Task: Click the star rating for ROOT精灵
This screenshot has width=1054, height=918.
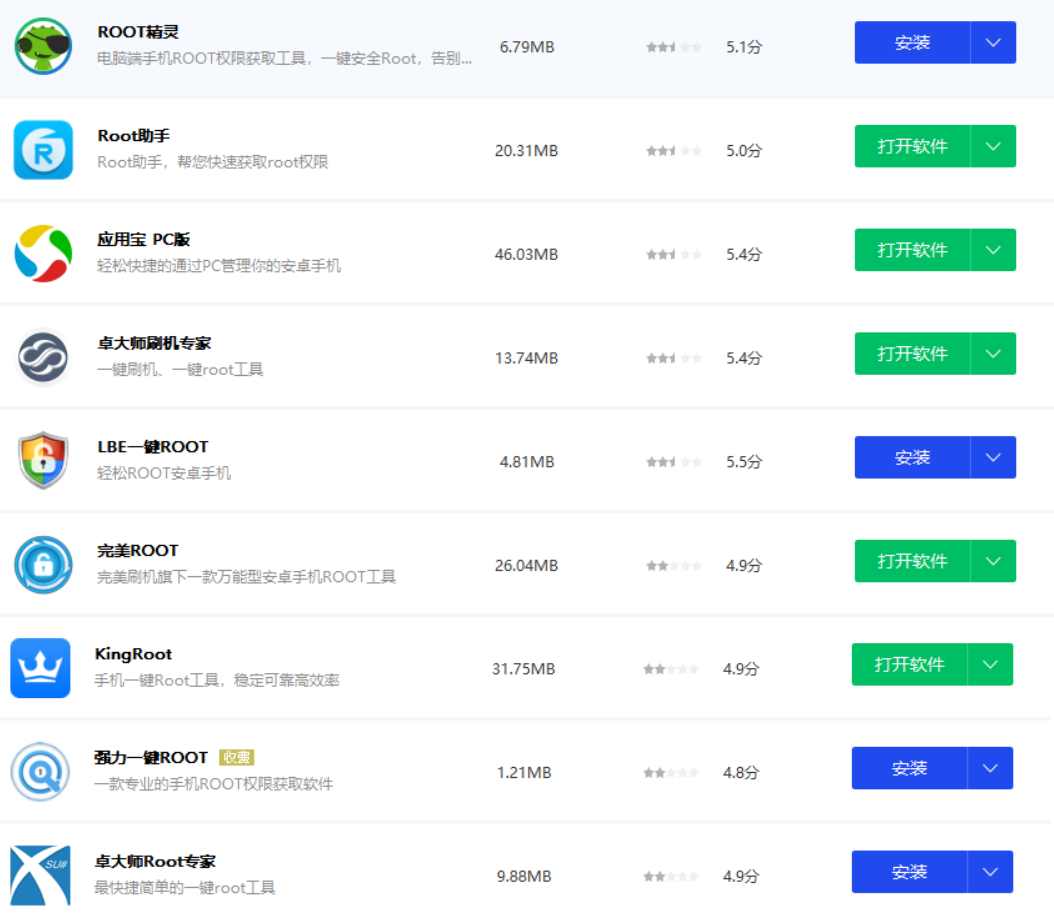Action: pos(674,47)
